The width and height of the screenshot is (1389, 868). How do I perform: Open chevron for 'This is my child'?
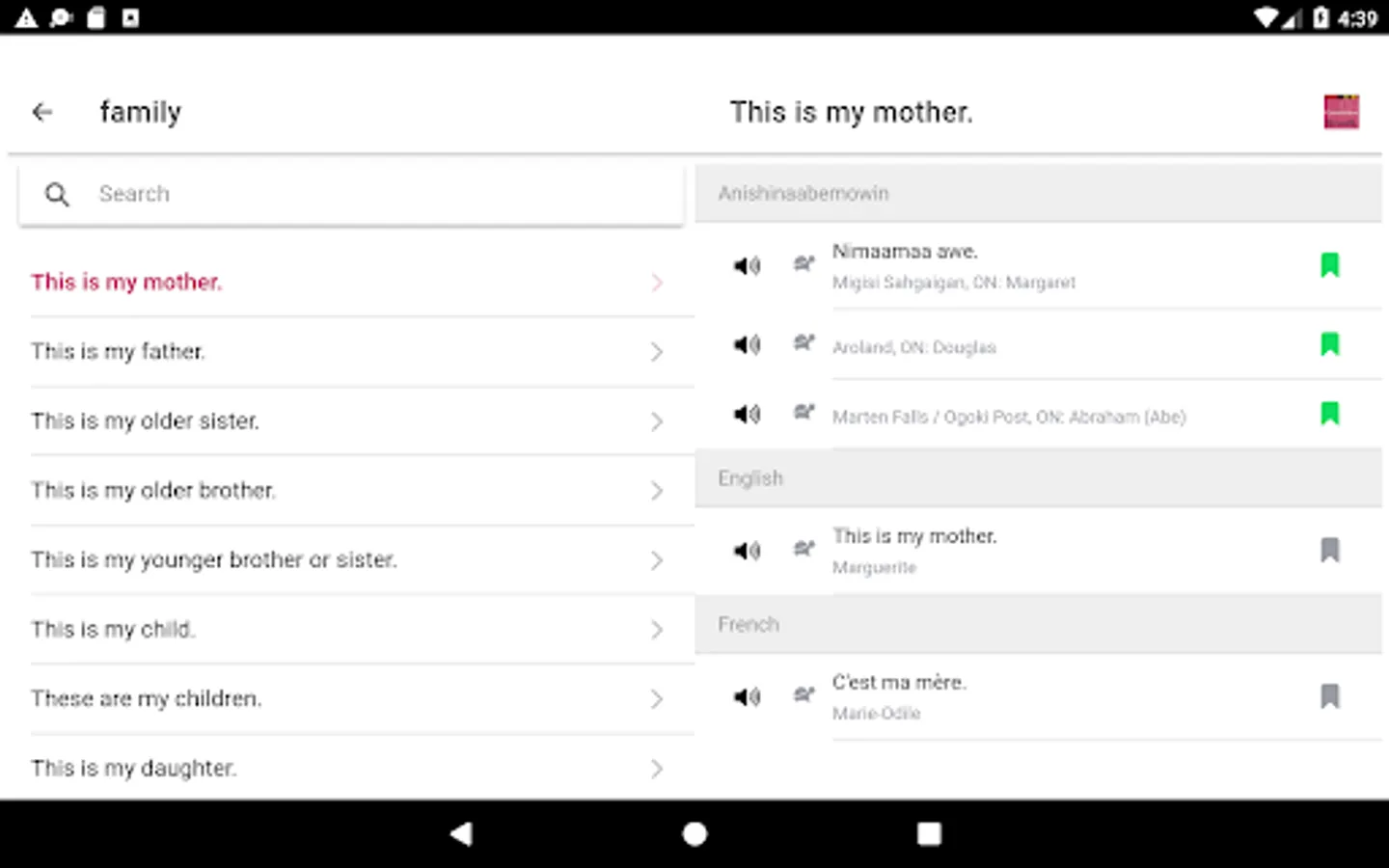tap(657, 630)
